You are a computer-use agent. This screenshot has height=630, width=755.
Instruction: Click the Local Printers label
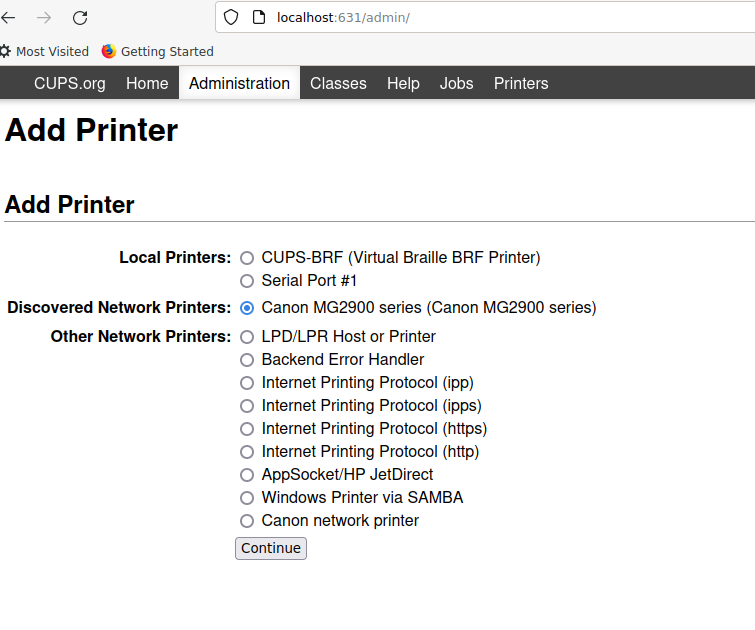(x=175, y=257)
